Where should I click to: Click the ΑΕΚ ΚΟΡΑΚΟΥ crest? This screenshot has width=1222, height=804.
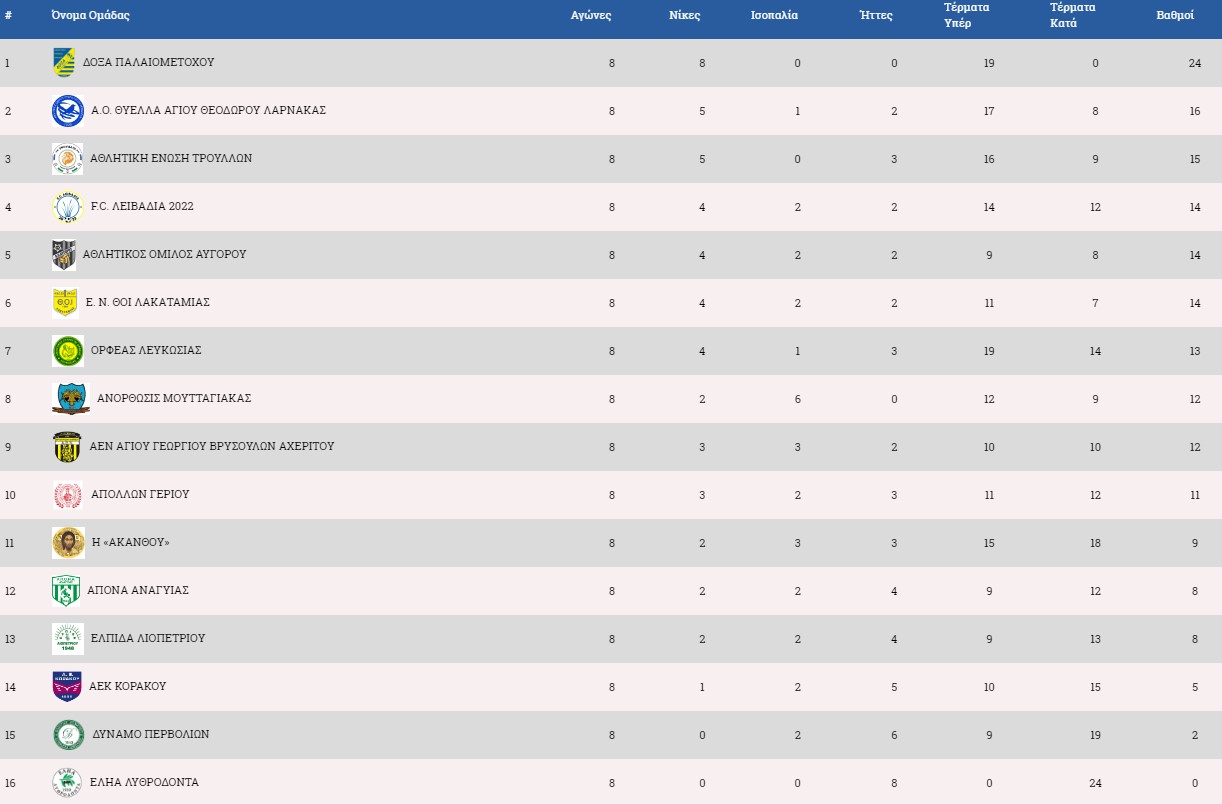(x=67, y=686)
